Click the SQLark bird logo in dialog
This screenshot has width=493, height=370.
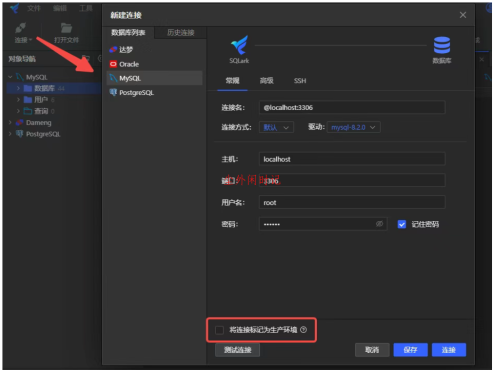(x=239, y=45)
